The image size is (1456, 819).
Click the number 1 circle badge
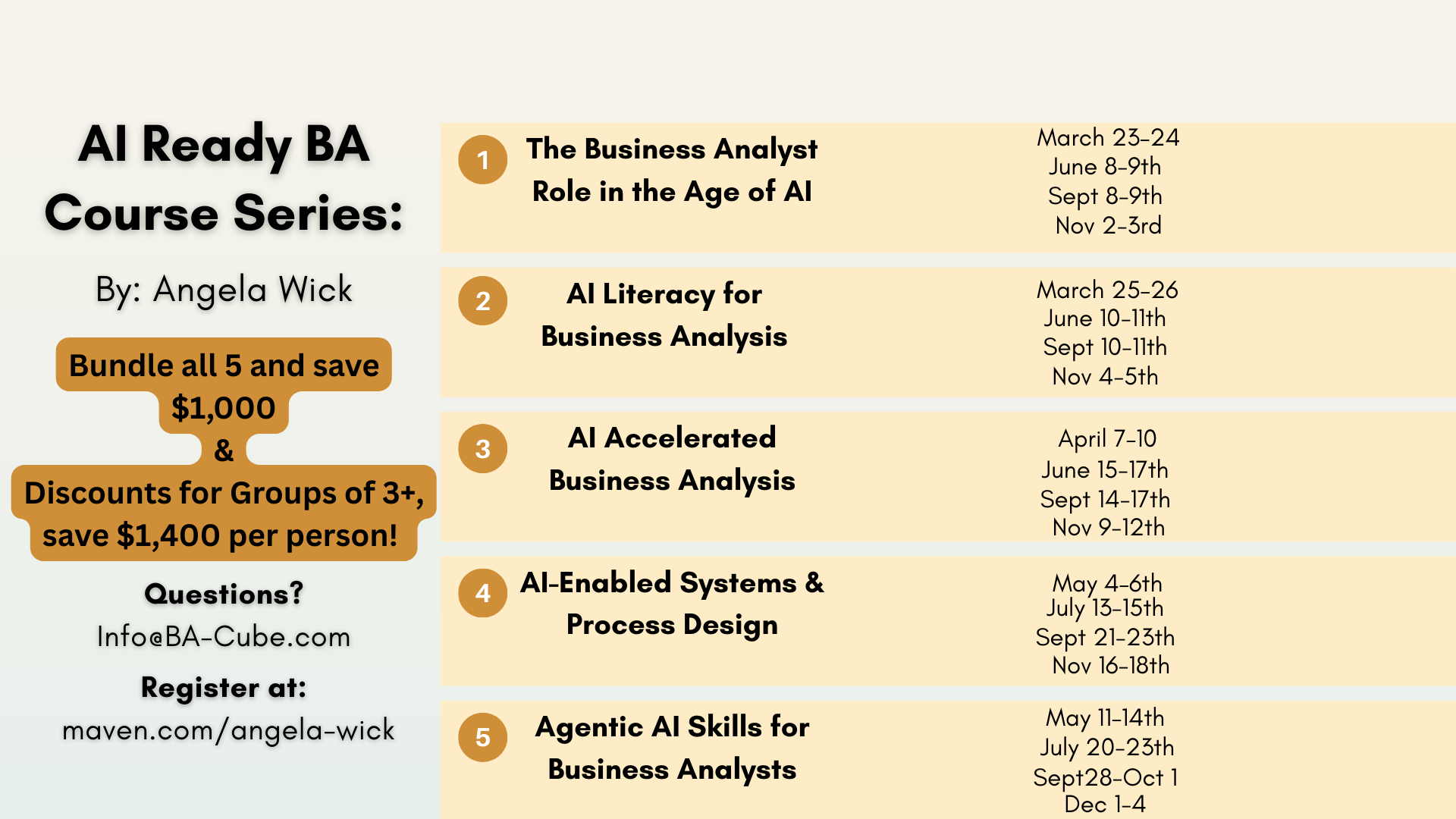pyautogui.click(x=482, y=160)
